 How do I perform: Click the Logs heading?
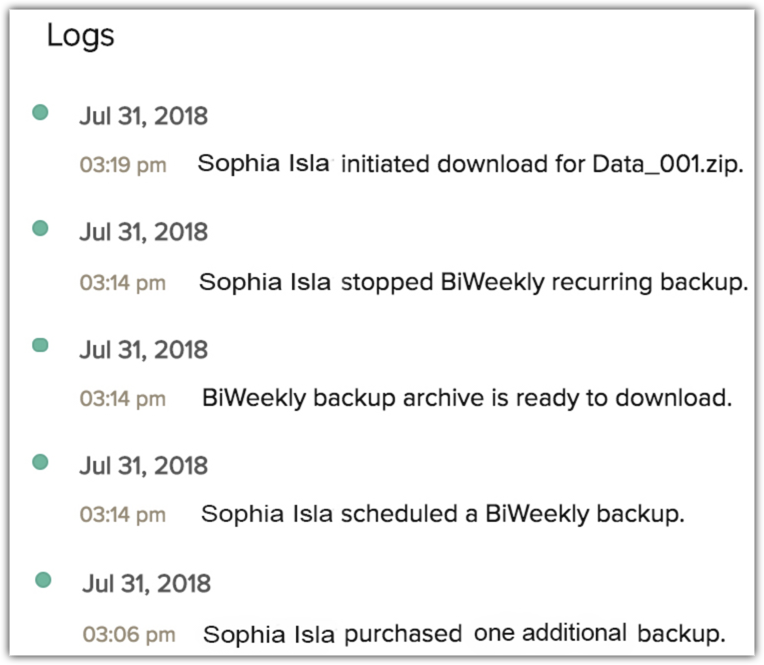click(81, 36)
